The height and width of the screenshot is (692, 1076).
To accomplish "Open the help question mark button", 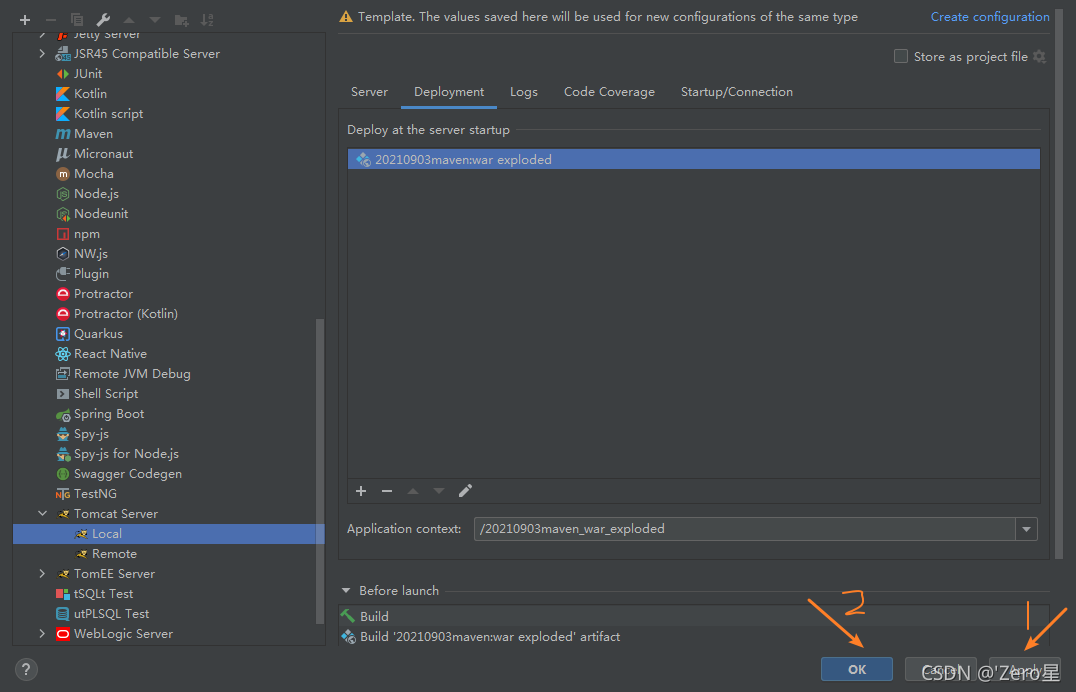I will 26,669.
